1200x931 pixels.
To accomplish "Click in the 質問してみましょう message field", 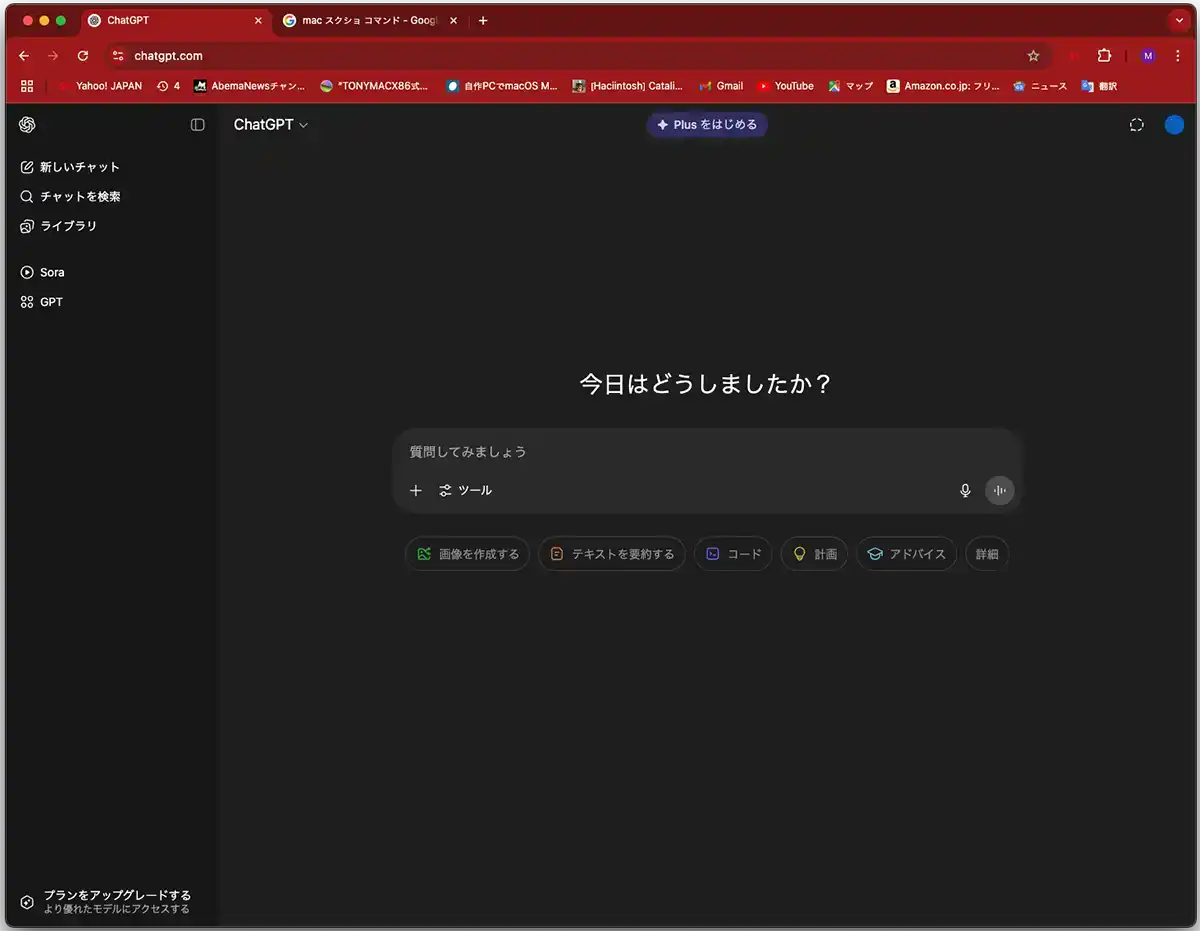I will click(707, 452).
